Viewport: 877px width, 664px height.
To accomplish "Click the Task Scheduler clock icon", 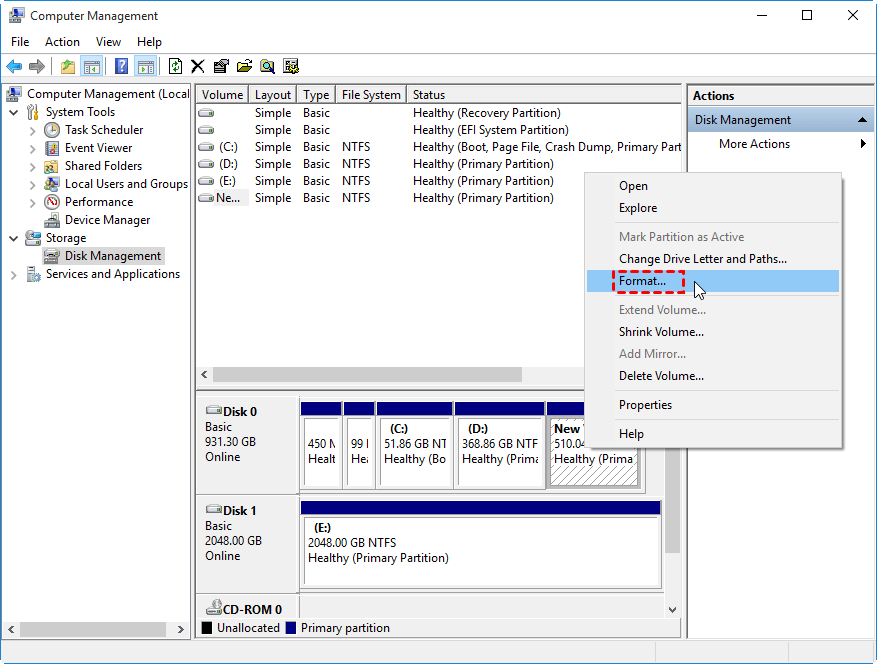I will (52, 130).
